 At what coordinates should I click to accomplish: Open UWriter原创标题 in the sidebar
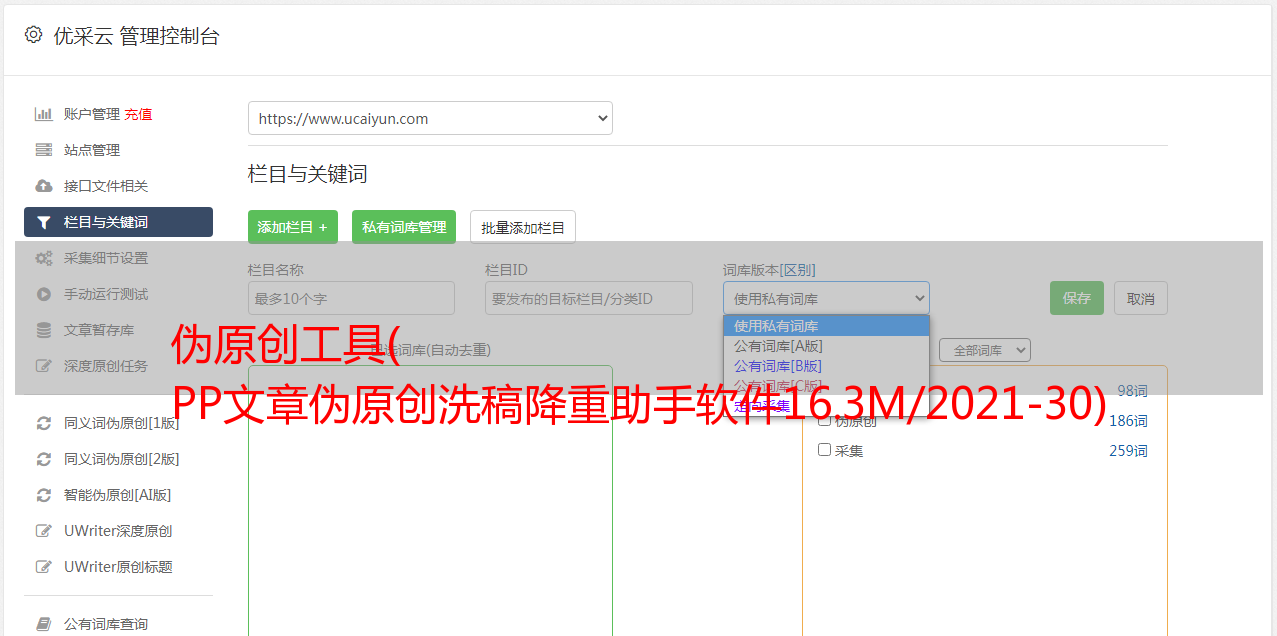(x=118, y=567)
